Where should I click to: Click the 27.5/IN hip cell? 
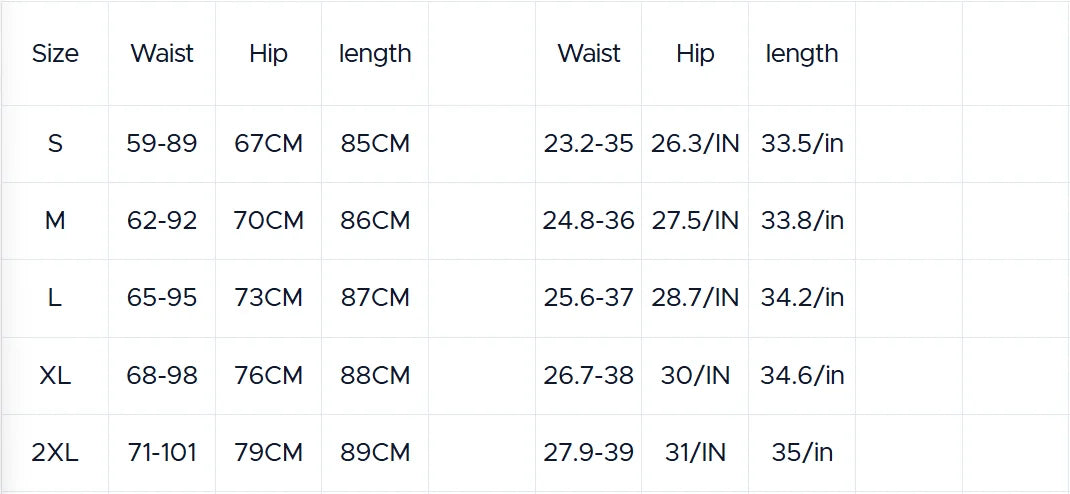pyautogui.click(x=695, y=221)
